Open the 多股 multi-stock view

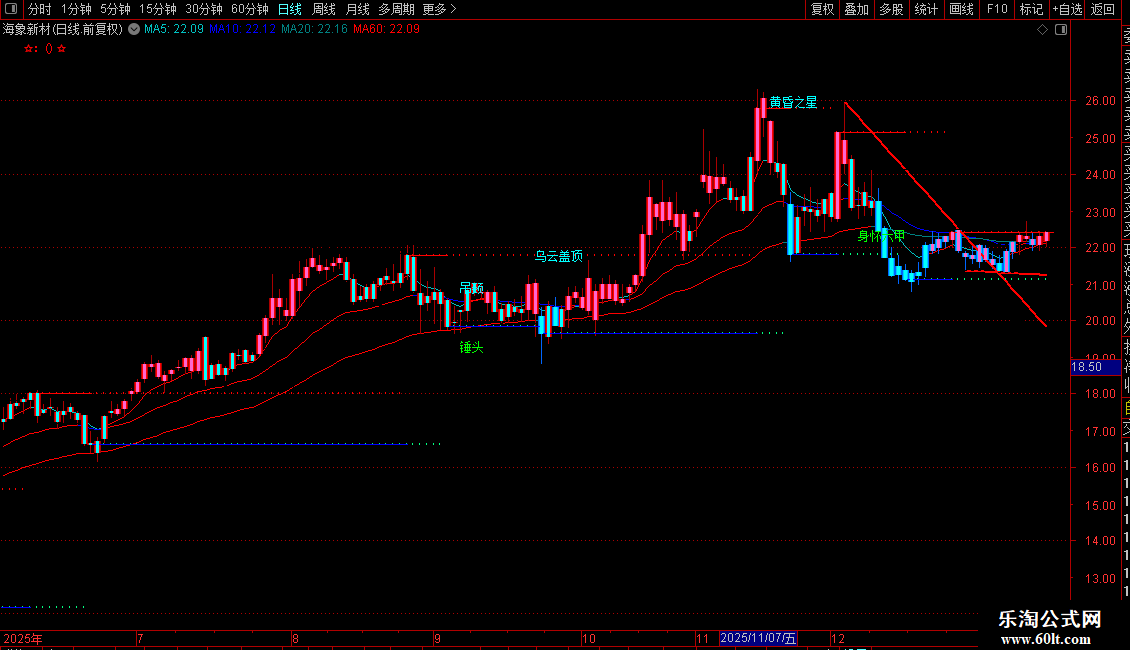coord(891,9)
